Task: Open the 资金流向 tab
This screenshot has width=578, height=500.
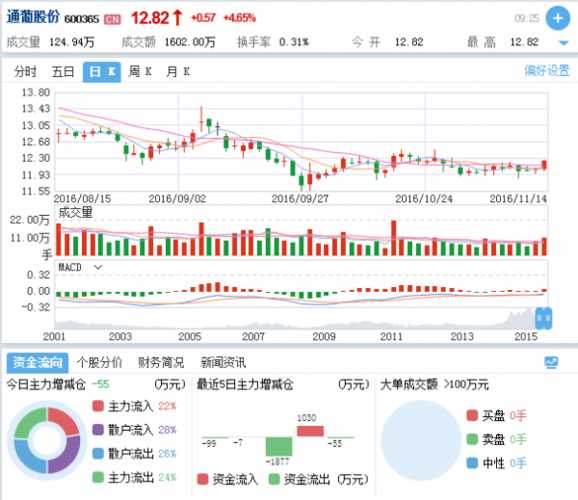Action: click(x=37, y=363)
